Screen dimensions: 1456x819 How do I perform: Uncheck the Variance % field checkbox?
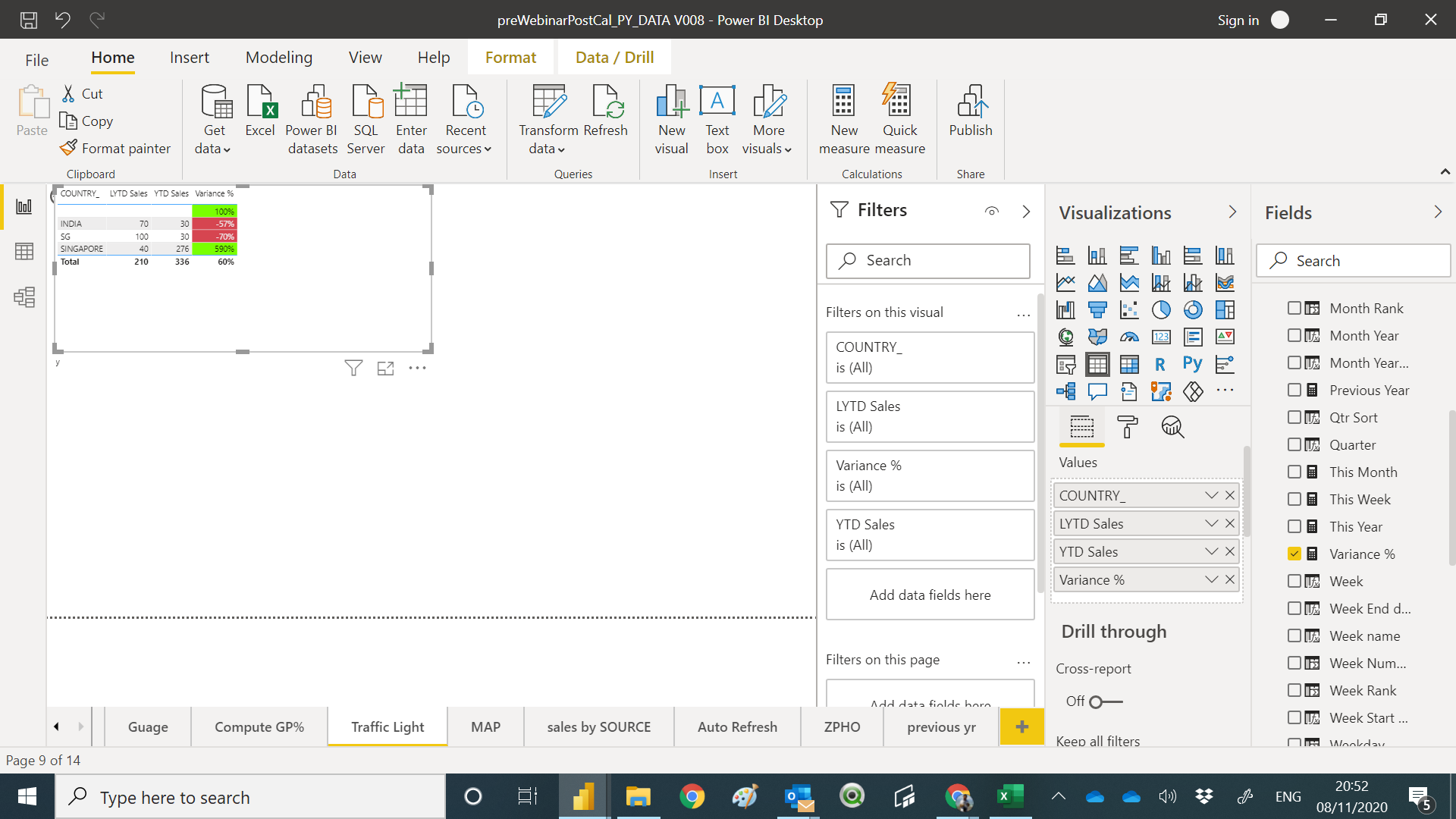tap(1294, 554)
